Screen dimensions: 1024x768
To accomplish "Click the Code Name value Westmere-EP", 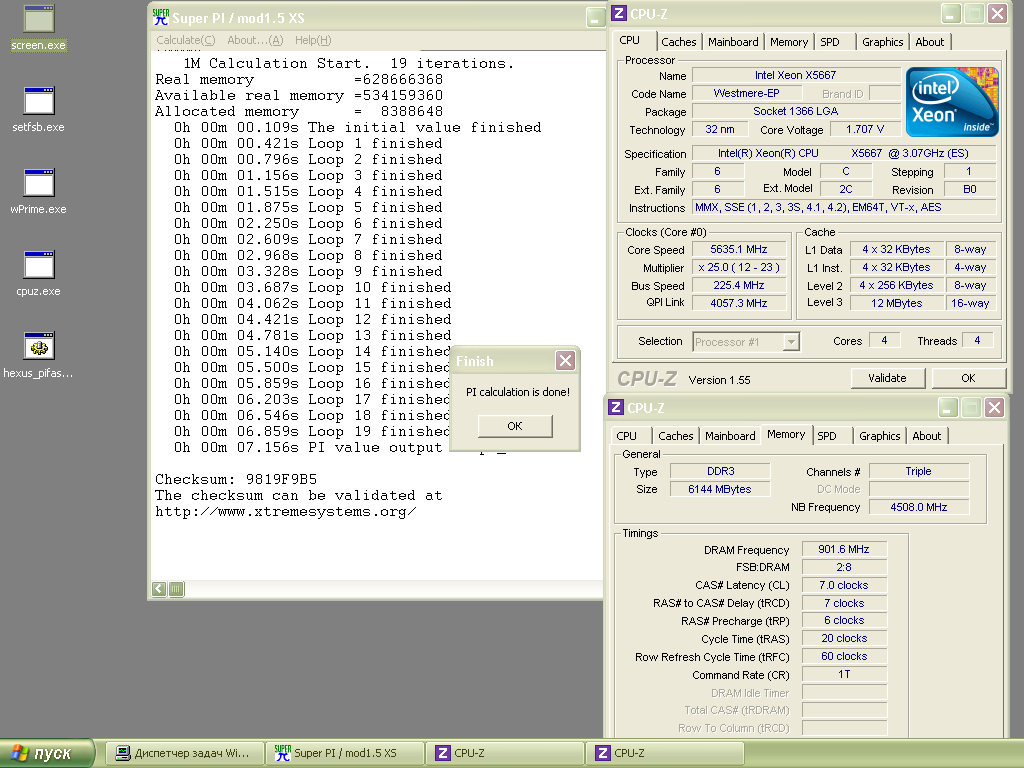I will [746, 93].
